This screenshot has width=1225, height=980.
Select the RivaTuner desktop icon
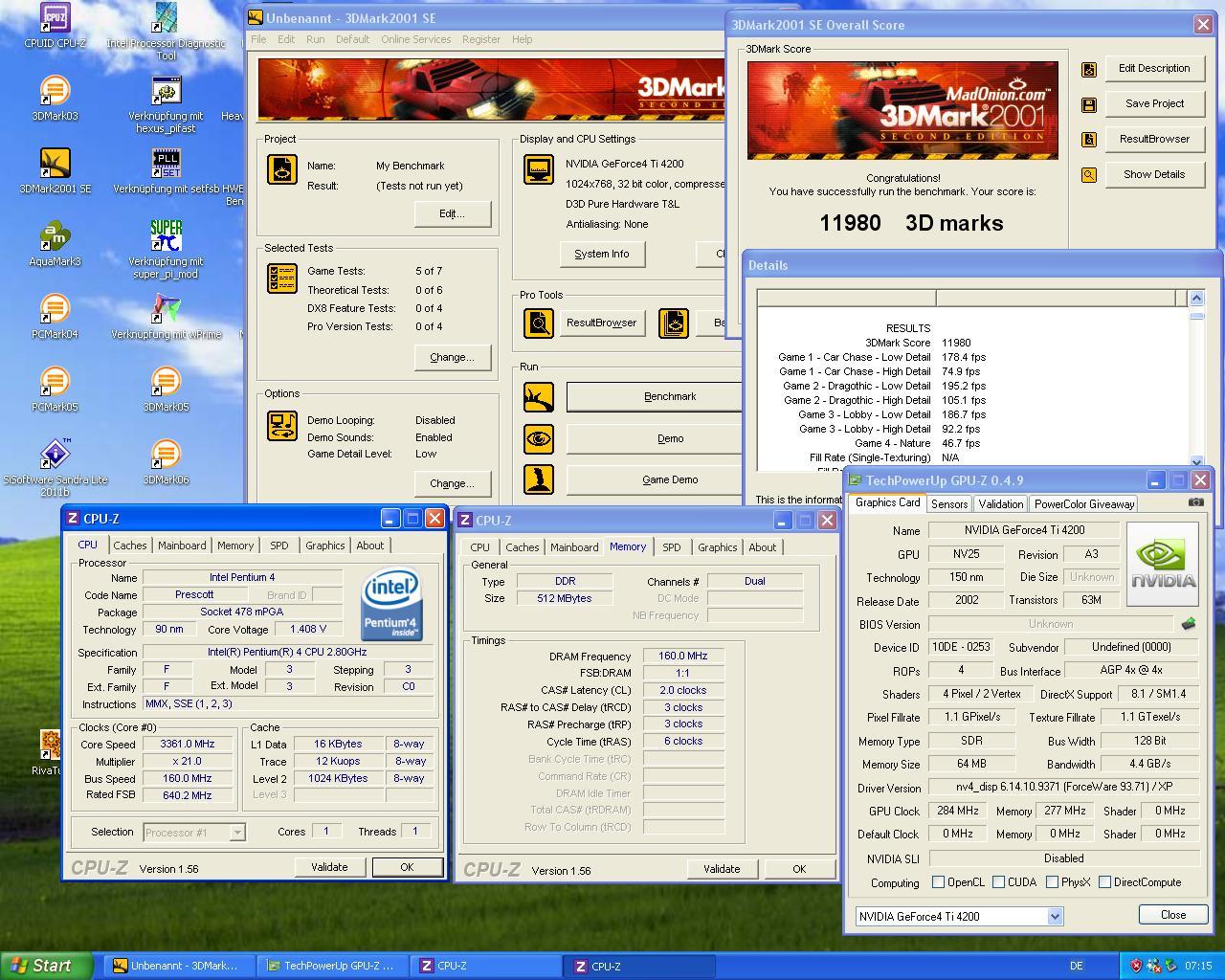pos(50,746)
